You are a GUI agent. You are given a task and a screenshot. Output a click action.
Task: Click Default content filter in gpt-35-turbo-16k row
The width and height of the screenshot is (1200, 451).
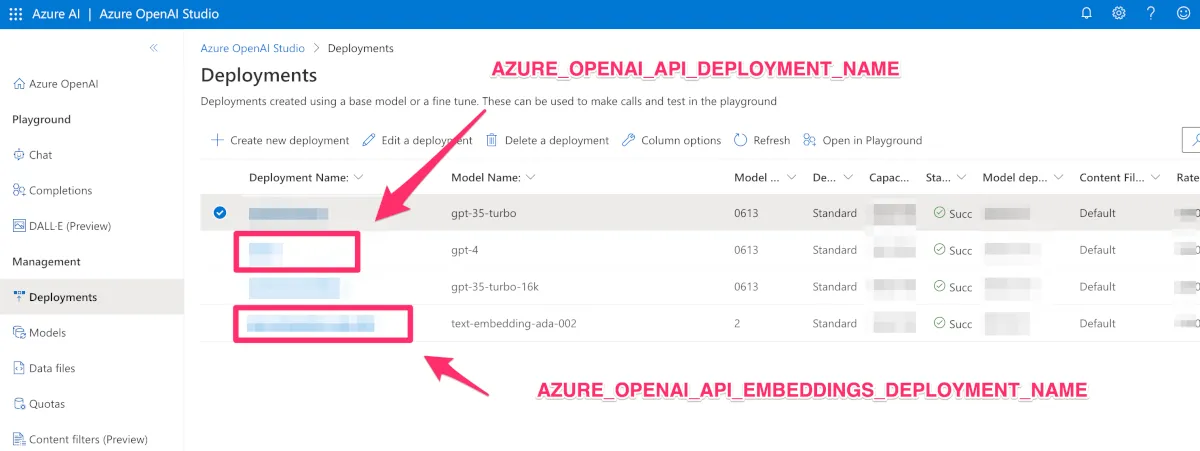click(x=1097, y=287)
